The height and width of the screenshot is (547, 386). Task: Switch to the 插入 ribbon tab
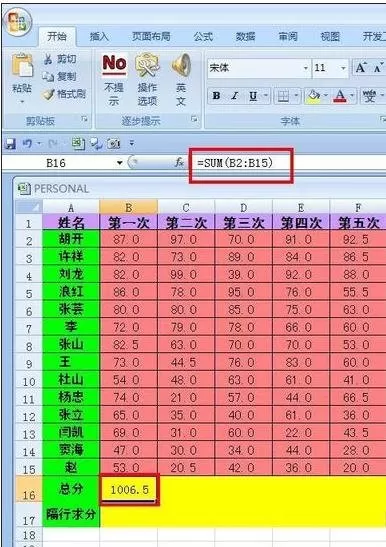click(99, 36)
